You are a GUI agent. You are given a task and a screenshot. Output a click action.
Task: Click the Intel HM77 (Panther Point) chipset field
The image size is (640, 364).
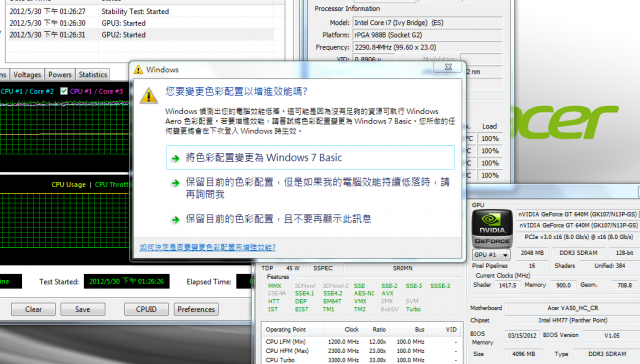(x=573, y=320)
